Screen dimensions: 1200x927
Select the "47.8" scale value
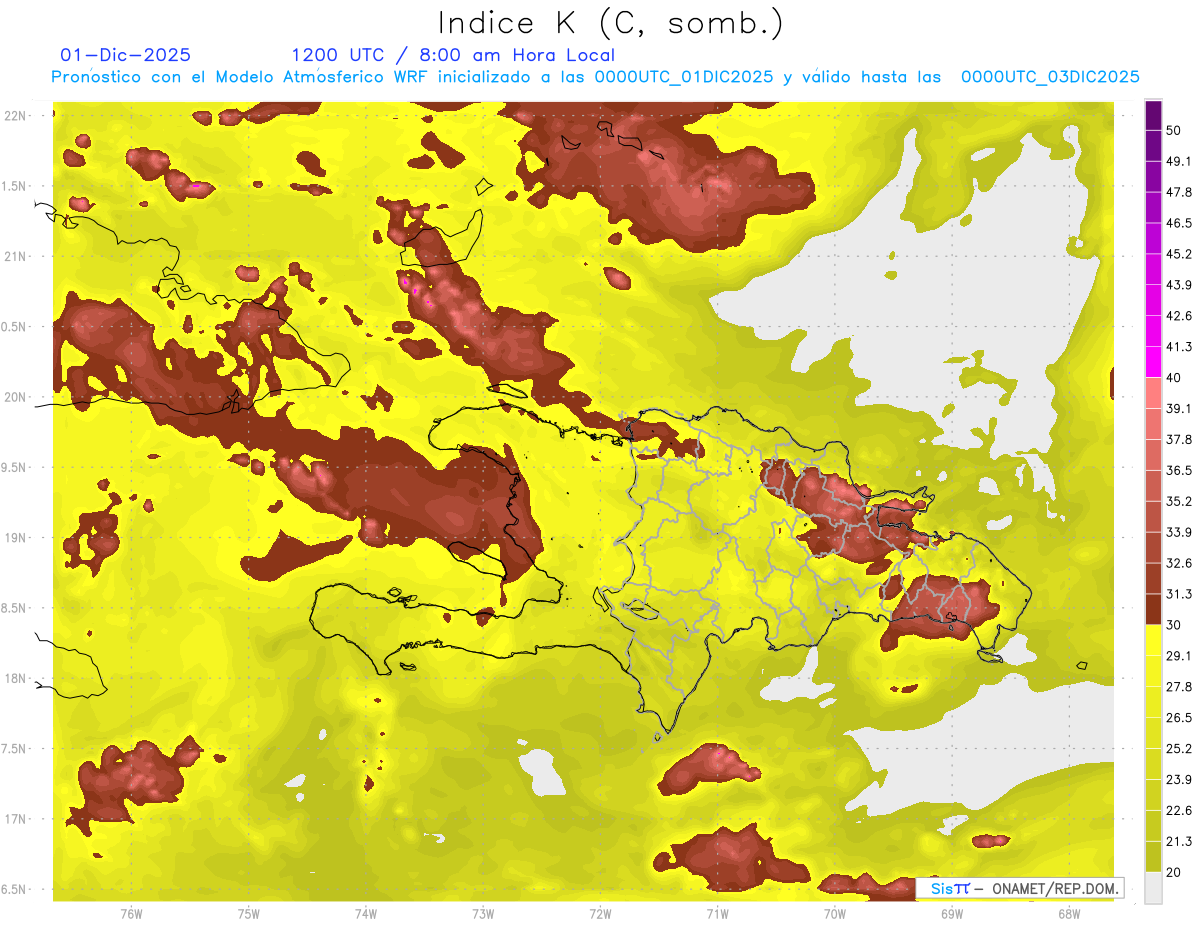pos(1178,192)
